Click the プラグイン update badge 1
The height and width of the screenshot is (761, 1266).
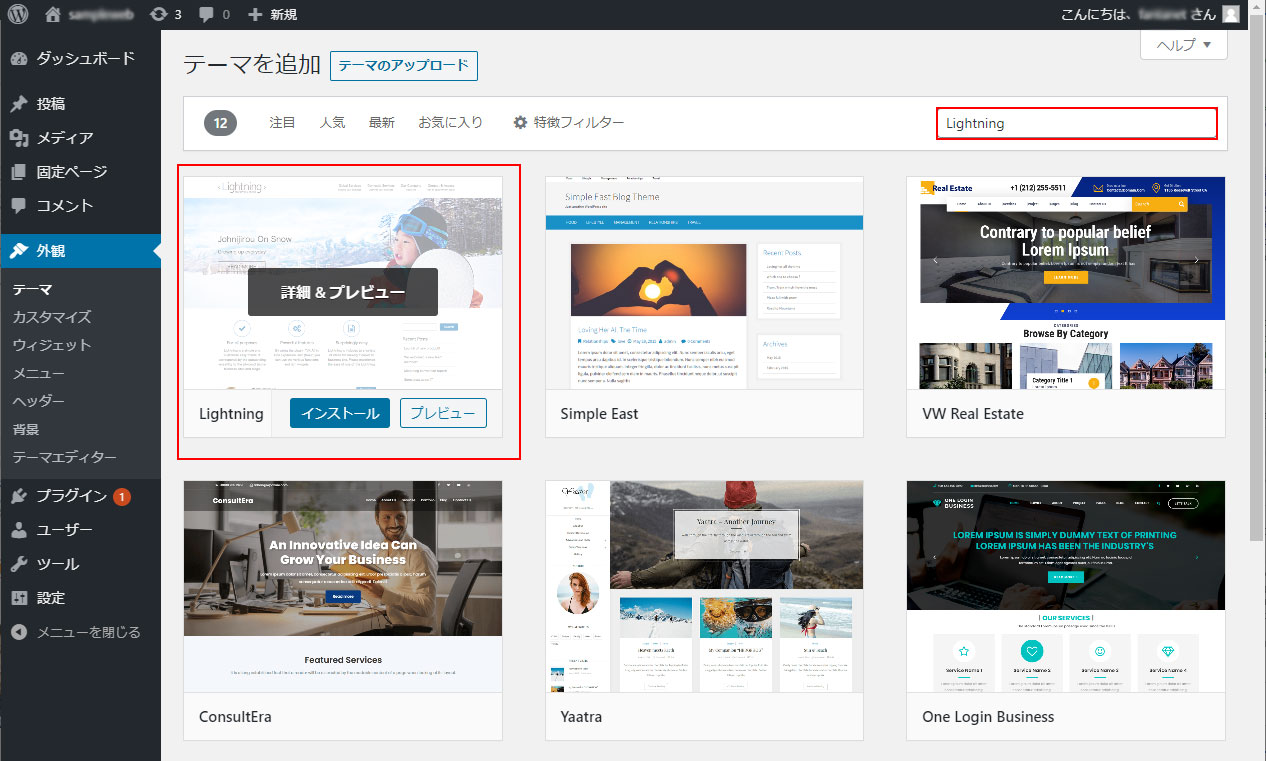(x=121, y=496)
